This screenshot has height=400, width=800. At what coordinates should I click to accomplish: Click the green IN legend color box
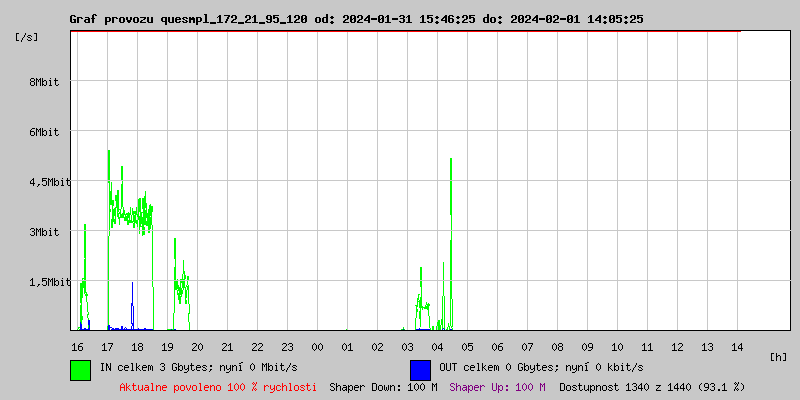[x=80, y=369]
